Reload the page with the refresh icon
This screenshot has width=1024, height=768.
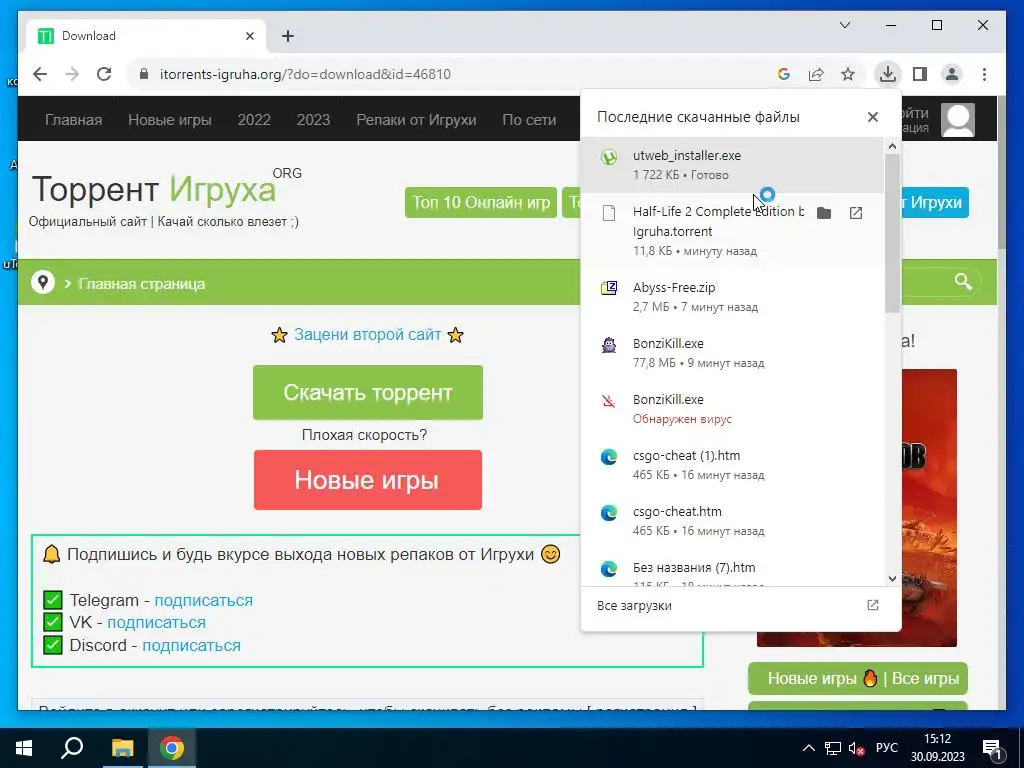[104, 74]
